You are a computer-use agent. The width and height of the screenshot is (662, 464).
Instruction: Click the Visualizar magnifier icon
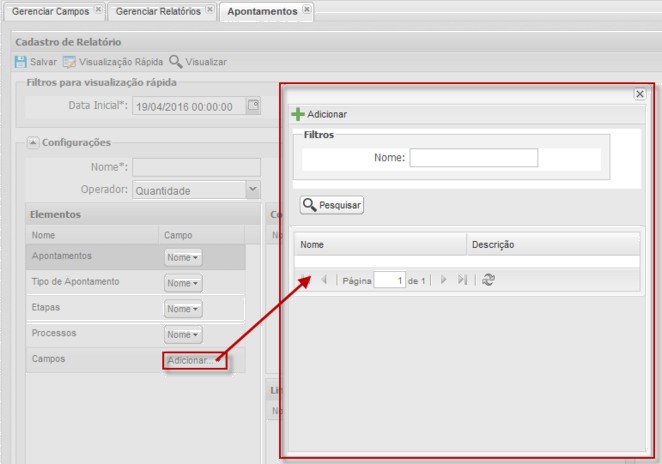tap(175, 62)
